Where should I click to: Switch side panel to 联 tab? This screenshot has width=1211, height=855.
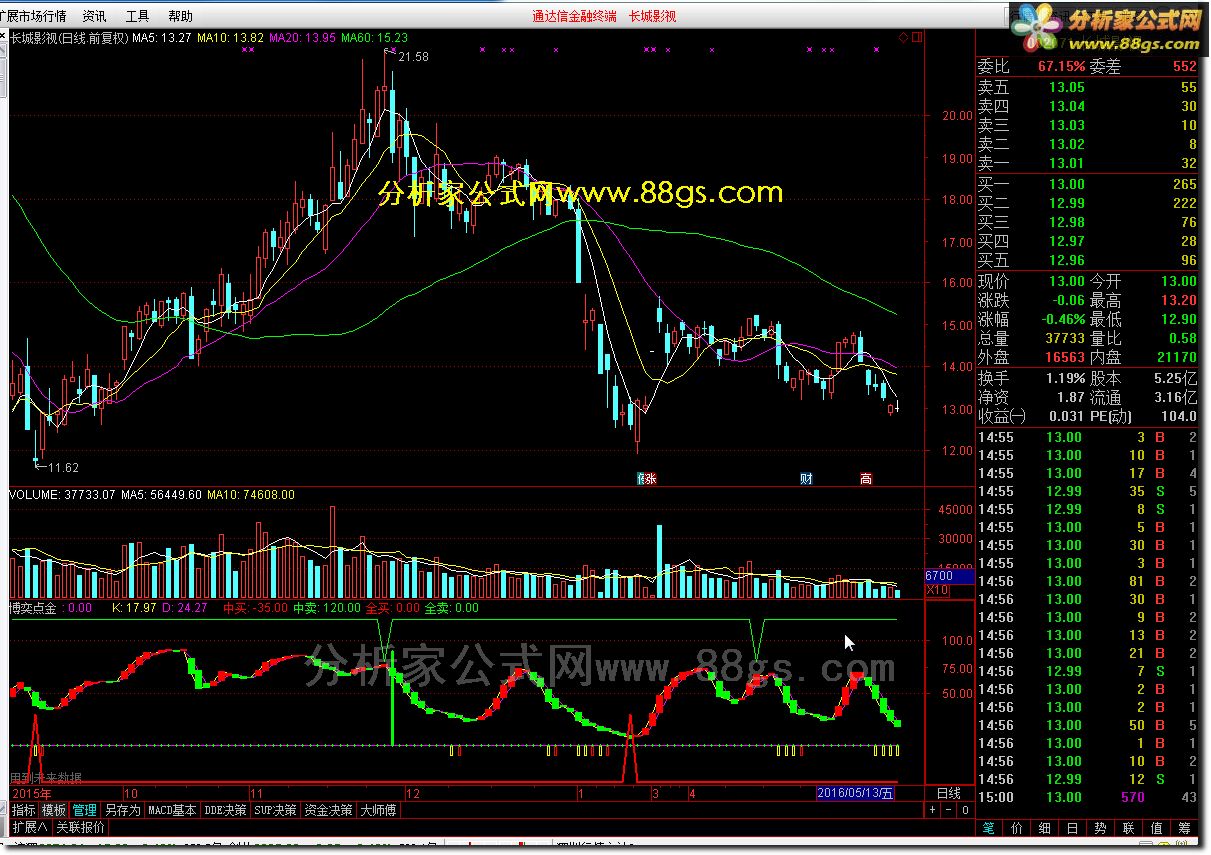point(1129,828)
